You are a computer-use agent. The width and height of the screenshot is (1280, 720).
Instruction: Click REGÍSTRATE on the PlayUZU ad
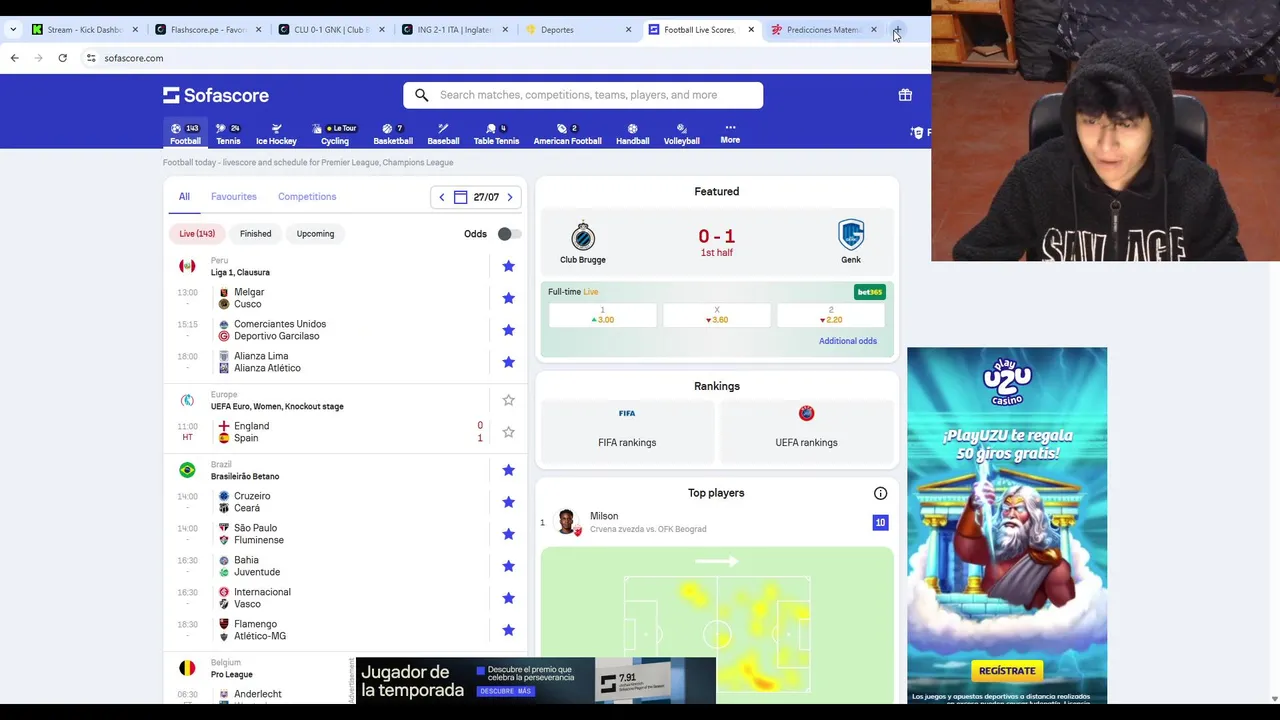pyautogui.click(x=1007, y=670)
